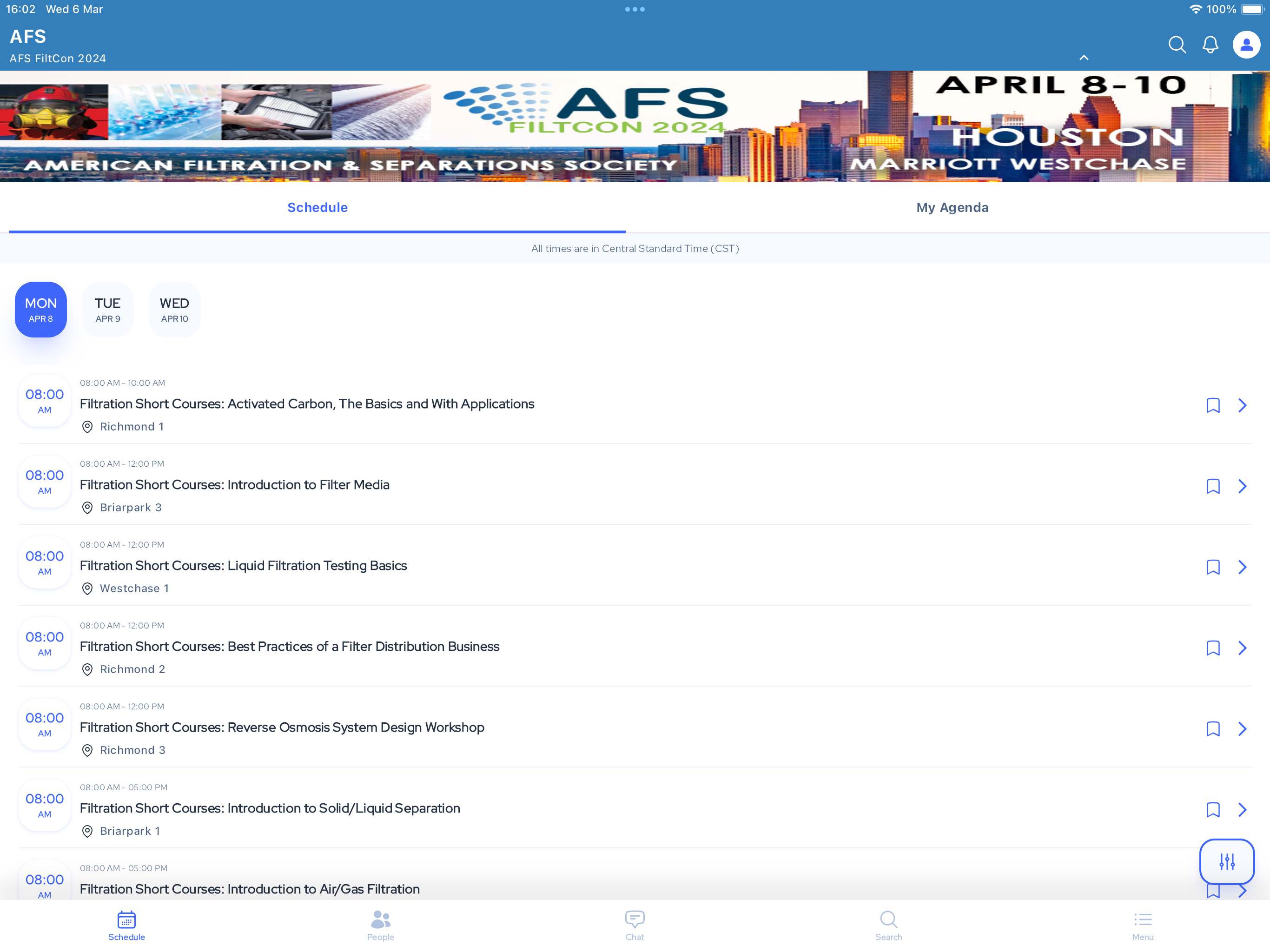Tap the three-dot multitasking indicator at top
Screen dimensions: 1270x952
tap(635, 9)
